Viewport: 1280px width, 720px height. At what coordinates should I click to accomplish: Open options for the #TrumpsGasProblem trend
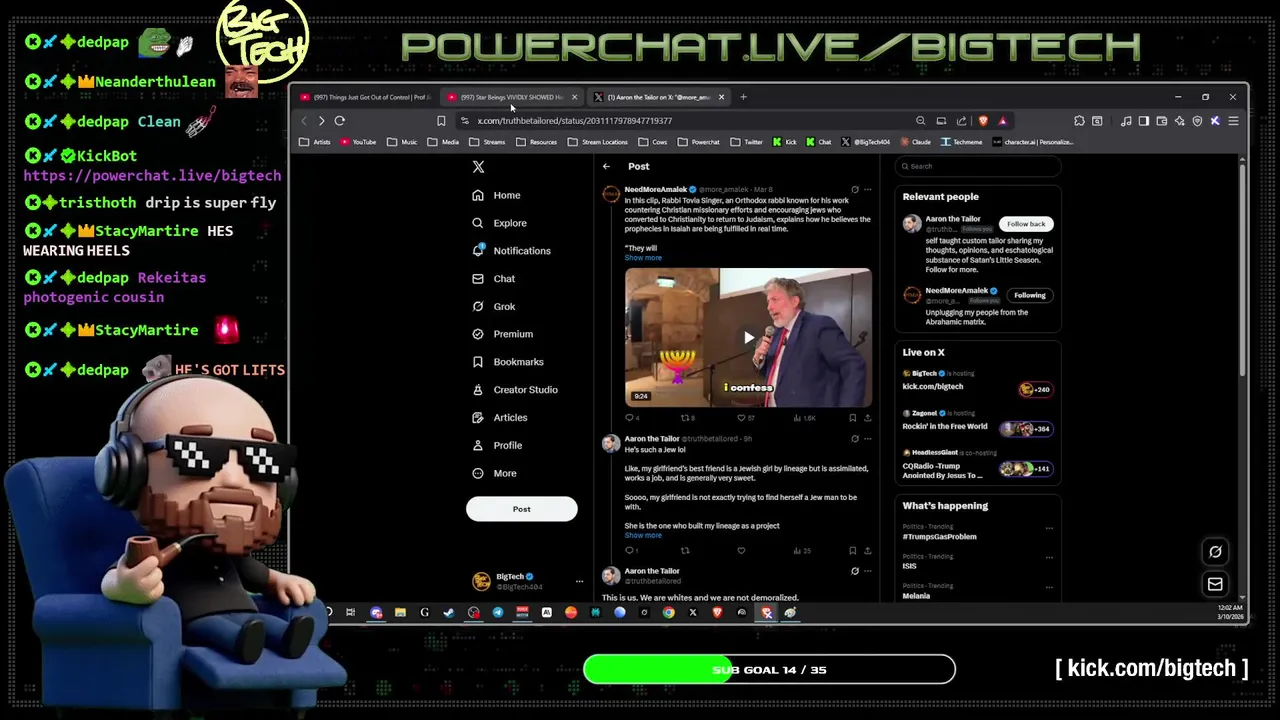[x=1049, y=528]
